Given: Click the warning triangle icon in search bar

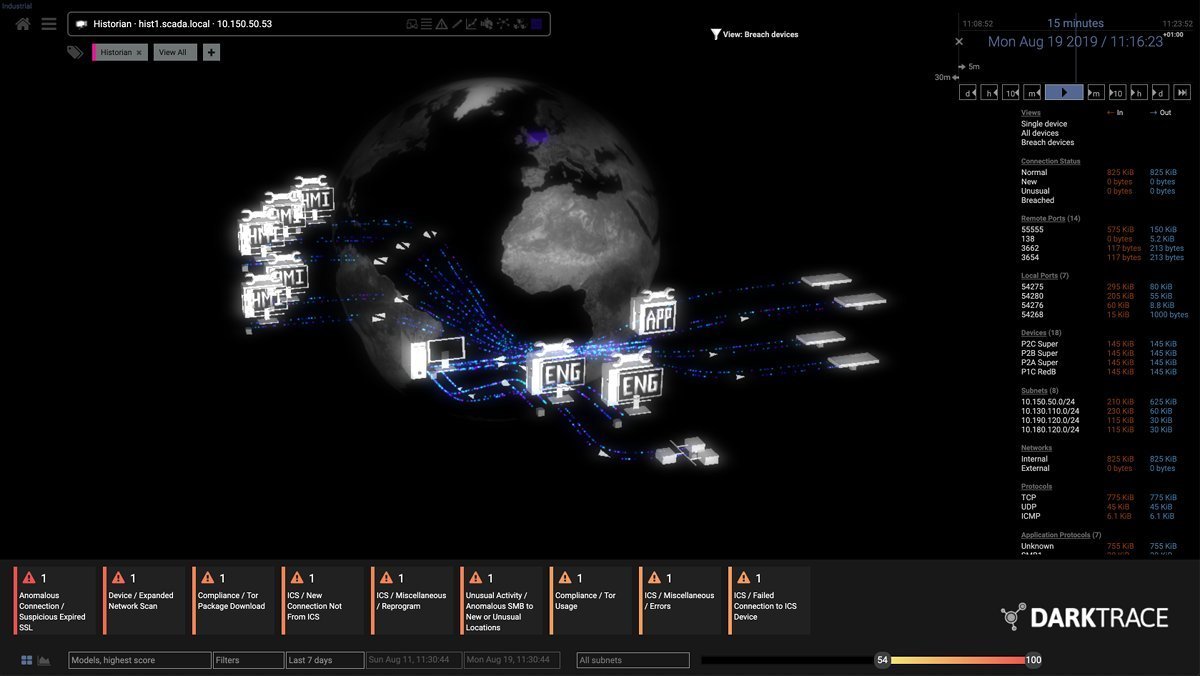Looking at the screenshot, I should [441, 24].
